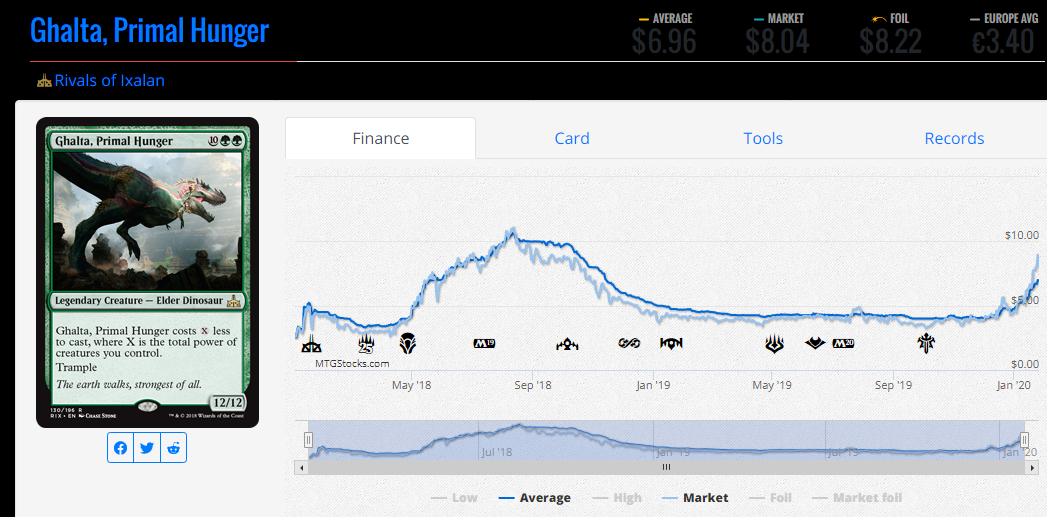Click the MTGStocks.com chart credit text

353,363
